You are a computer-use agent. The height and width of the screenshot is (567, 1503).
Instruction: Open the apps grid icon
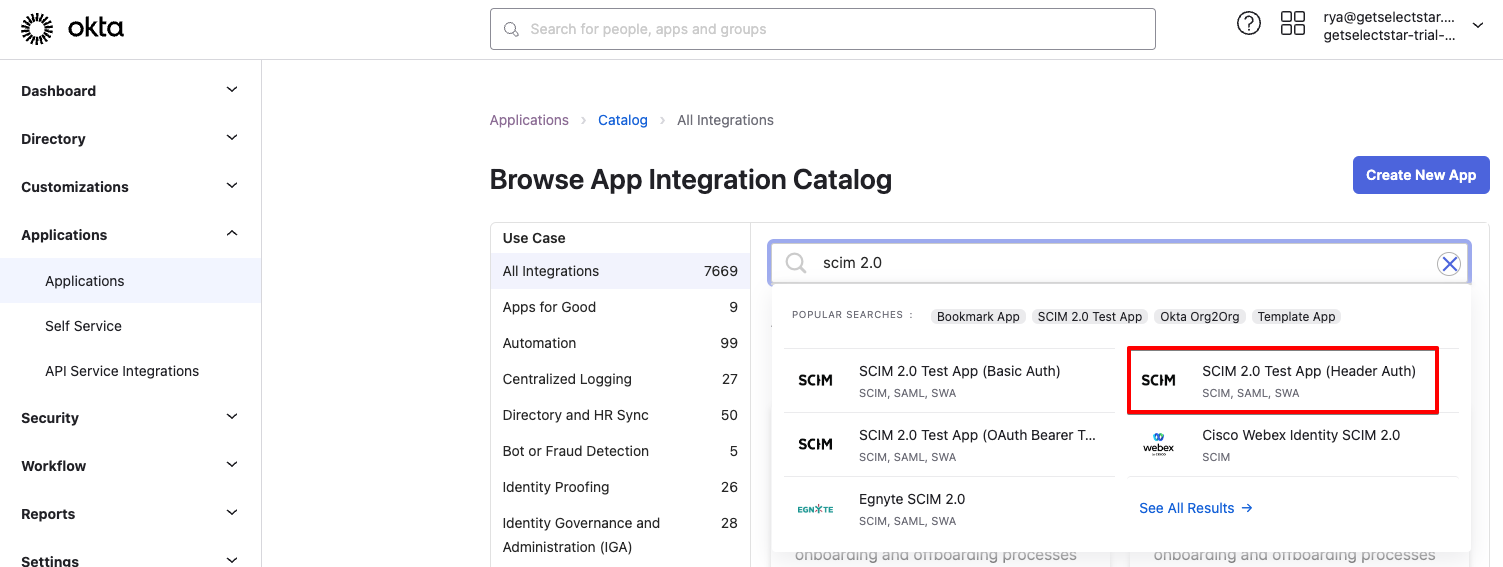tap(1292, 24)
